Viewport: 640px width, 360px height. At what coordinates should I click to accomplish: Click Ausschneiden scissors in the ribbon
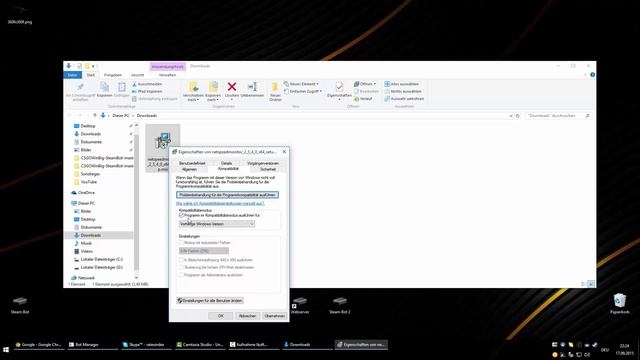(147, 84)
